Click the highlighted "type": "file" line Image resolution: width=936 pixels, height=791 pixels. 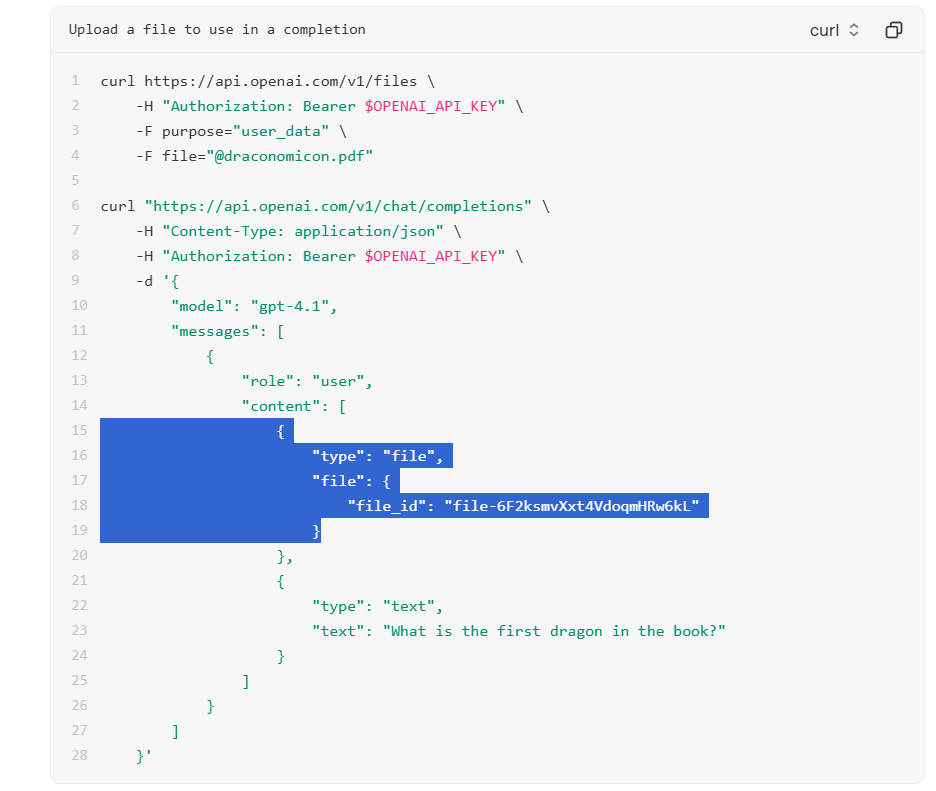(377, 456)
